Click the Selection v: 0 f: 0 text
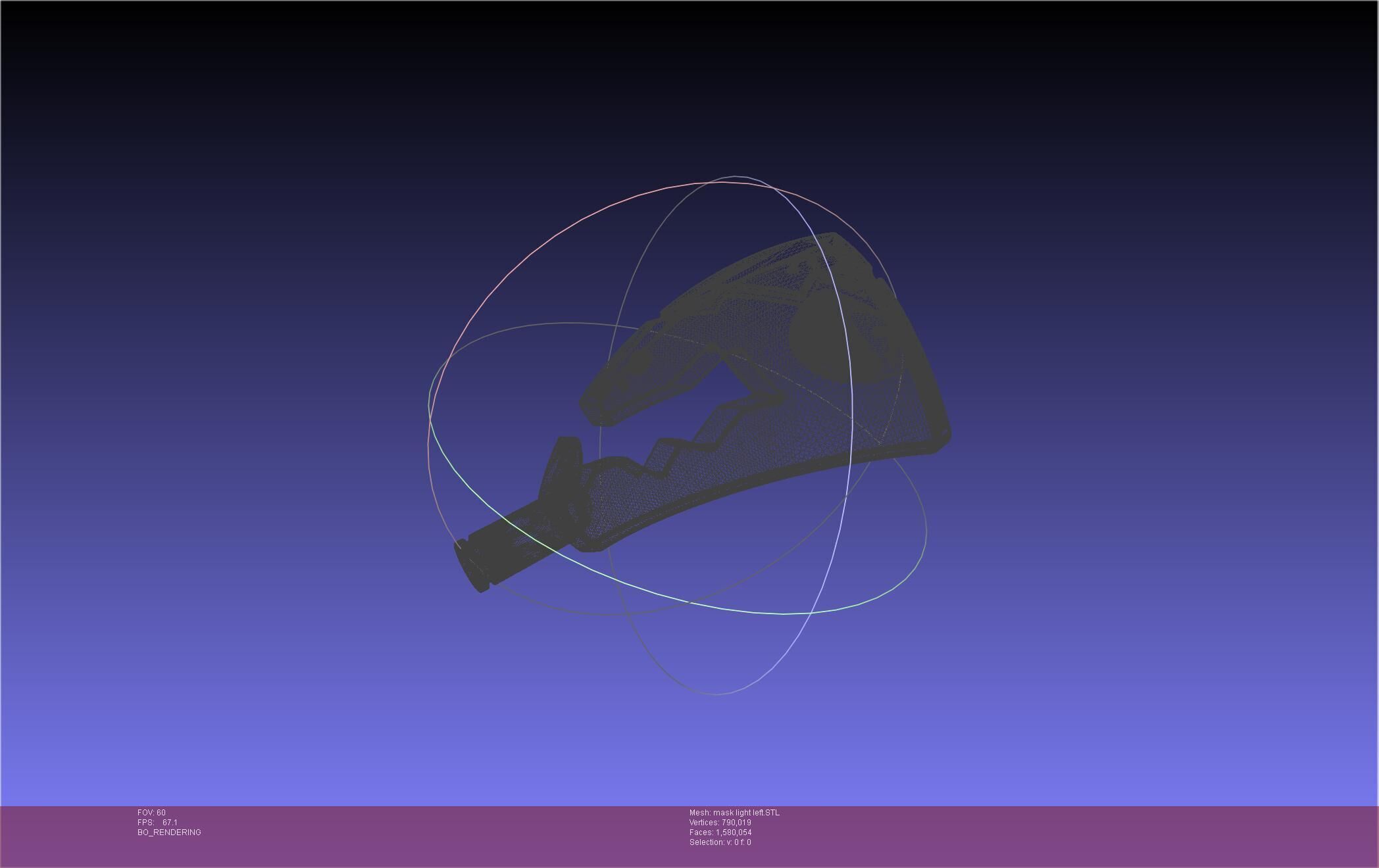Image resolution: width=1379 pixels, height=868 pixels. (720, 842)
